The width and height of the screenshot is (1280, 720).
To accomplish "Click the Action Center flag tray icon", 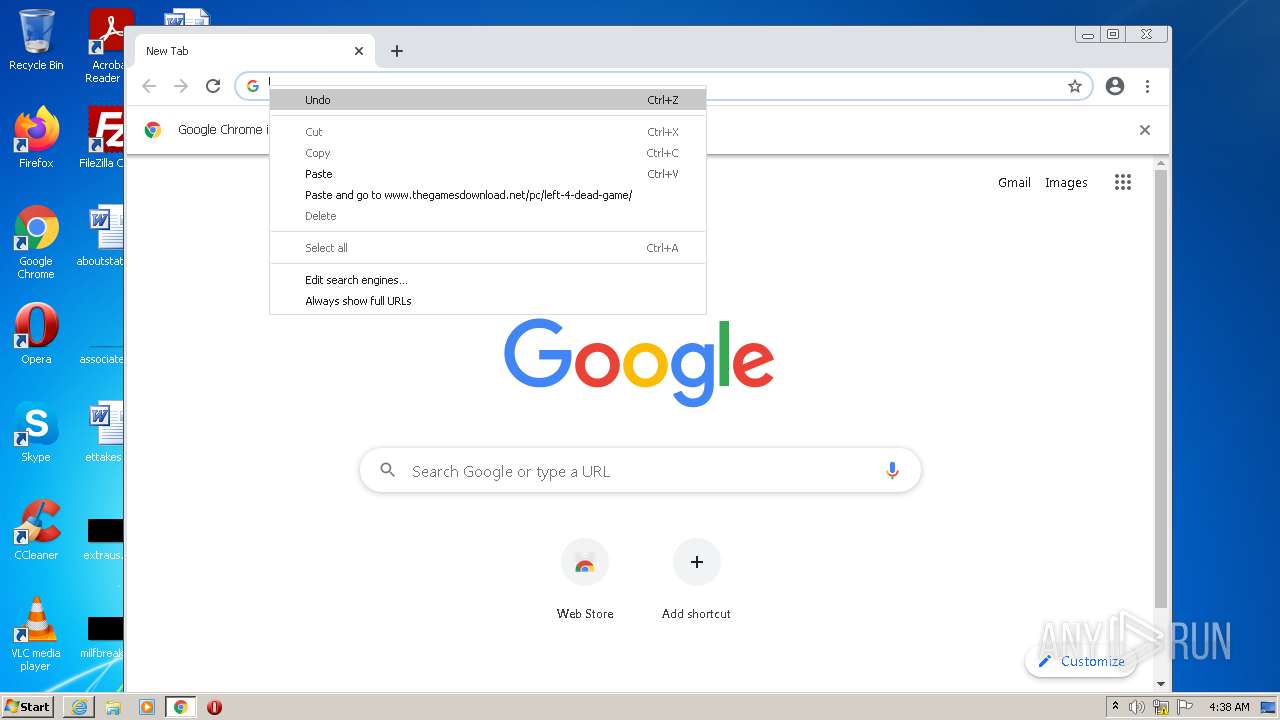I will coord(1185,707).
